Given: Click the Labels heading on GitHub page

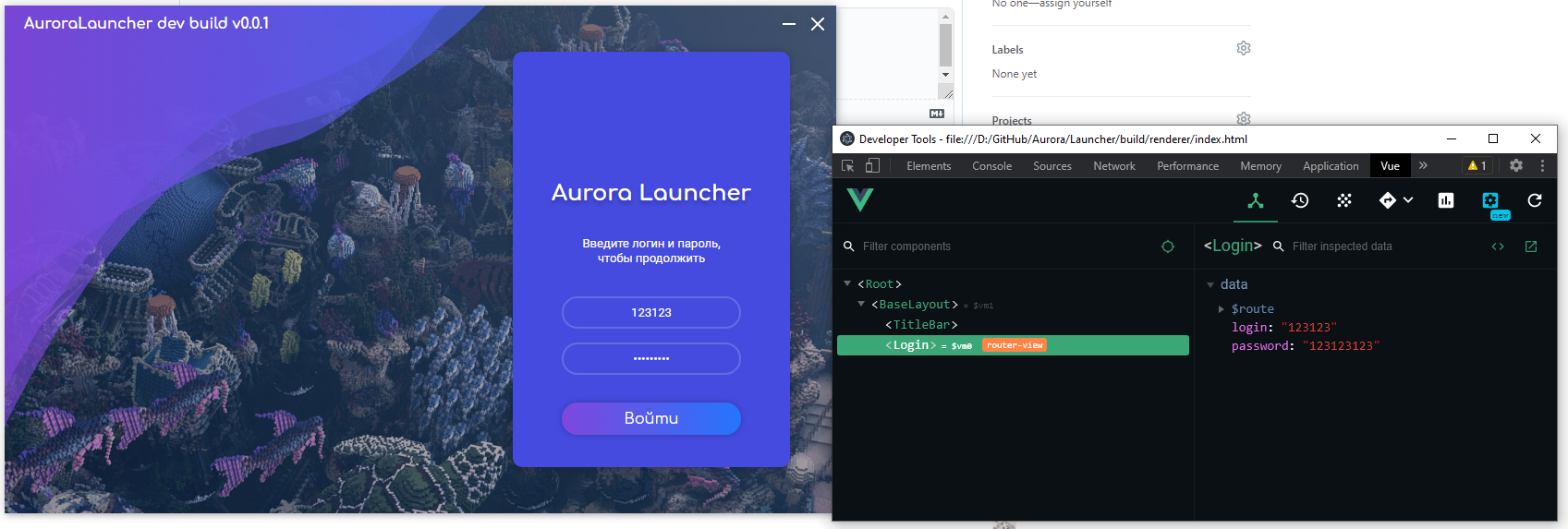Looking at the screenshot, I should point(1007,50).
